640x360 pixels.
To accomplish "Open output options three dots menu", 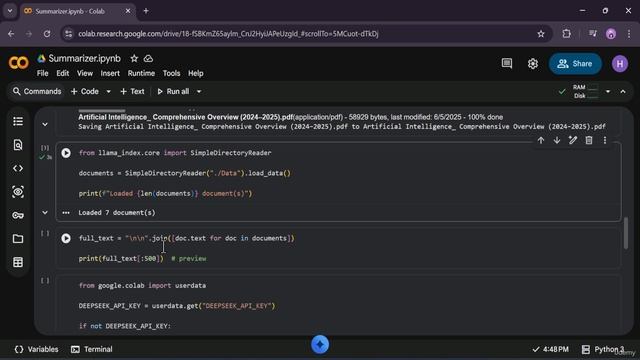I will pyautogui.click(x=66, y=213).
